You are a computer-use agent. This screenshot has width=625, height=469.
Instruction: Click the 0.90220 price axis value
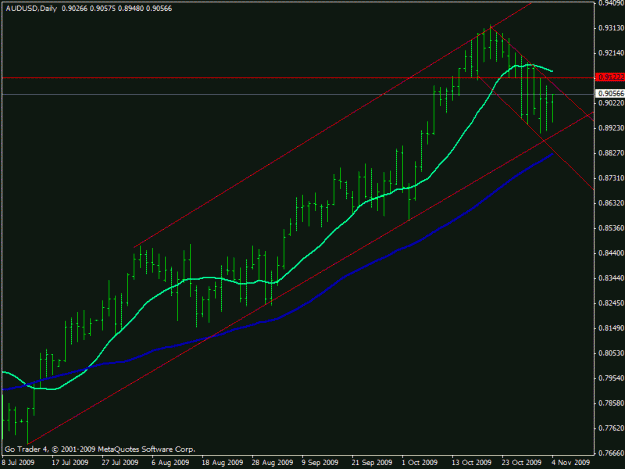[x=611, y=103]
